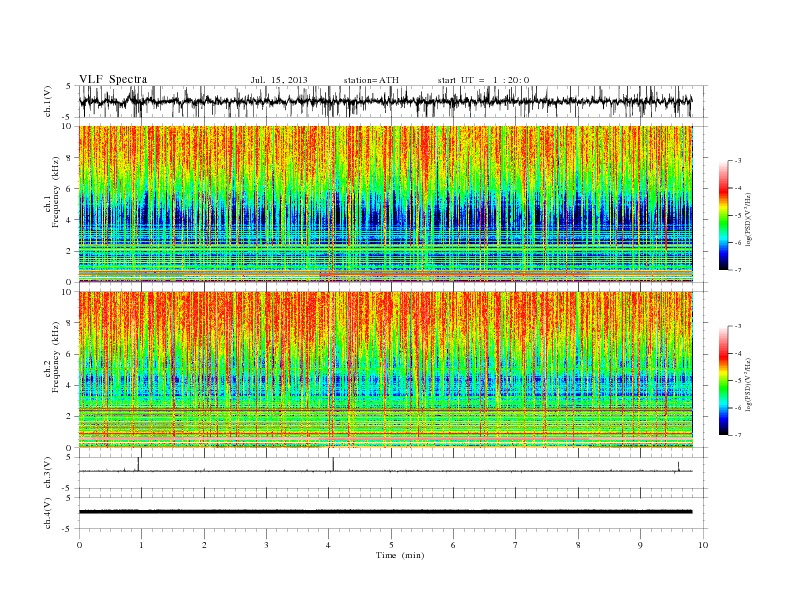The image size is (792, 612).
Task: Click the ch.4 waveform trace
Action: 386,512
